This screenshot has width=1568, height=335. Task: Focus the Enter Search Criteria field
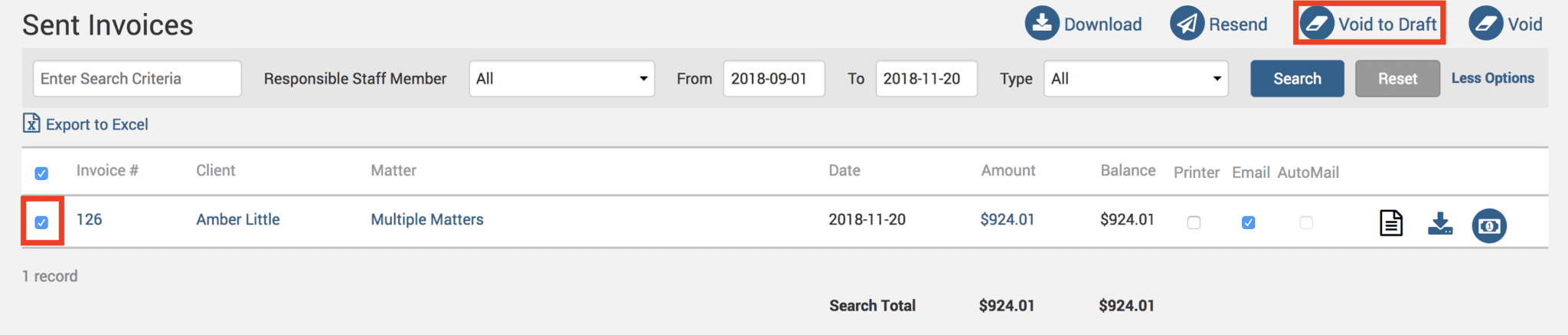137,79
